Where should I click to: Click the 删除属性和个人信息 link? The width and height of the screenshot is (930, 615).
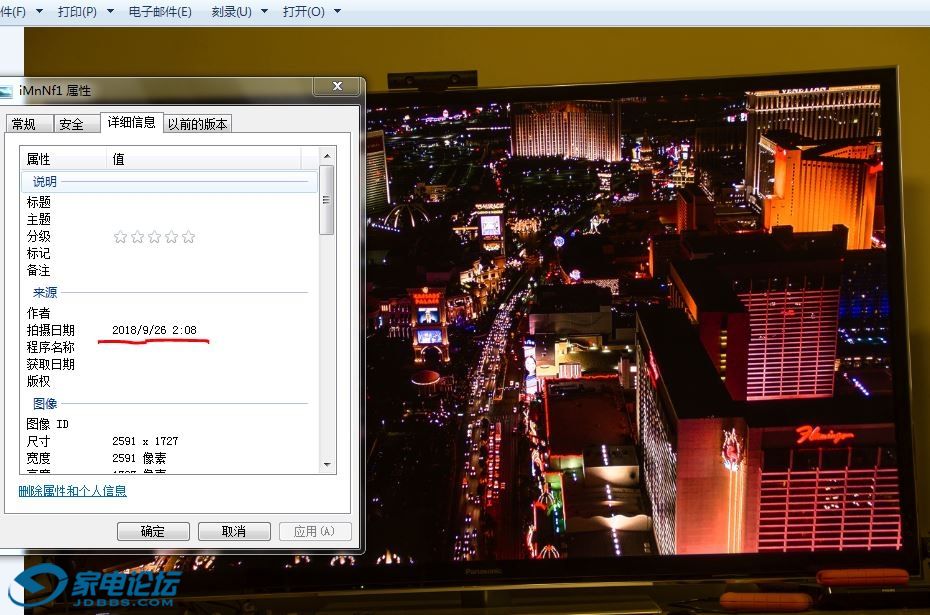click(x=72, y=491)
